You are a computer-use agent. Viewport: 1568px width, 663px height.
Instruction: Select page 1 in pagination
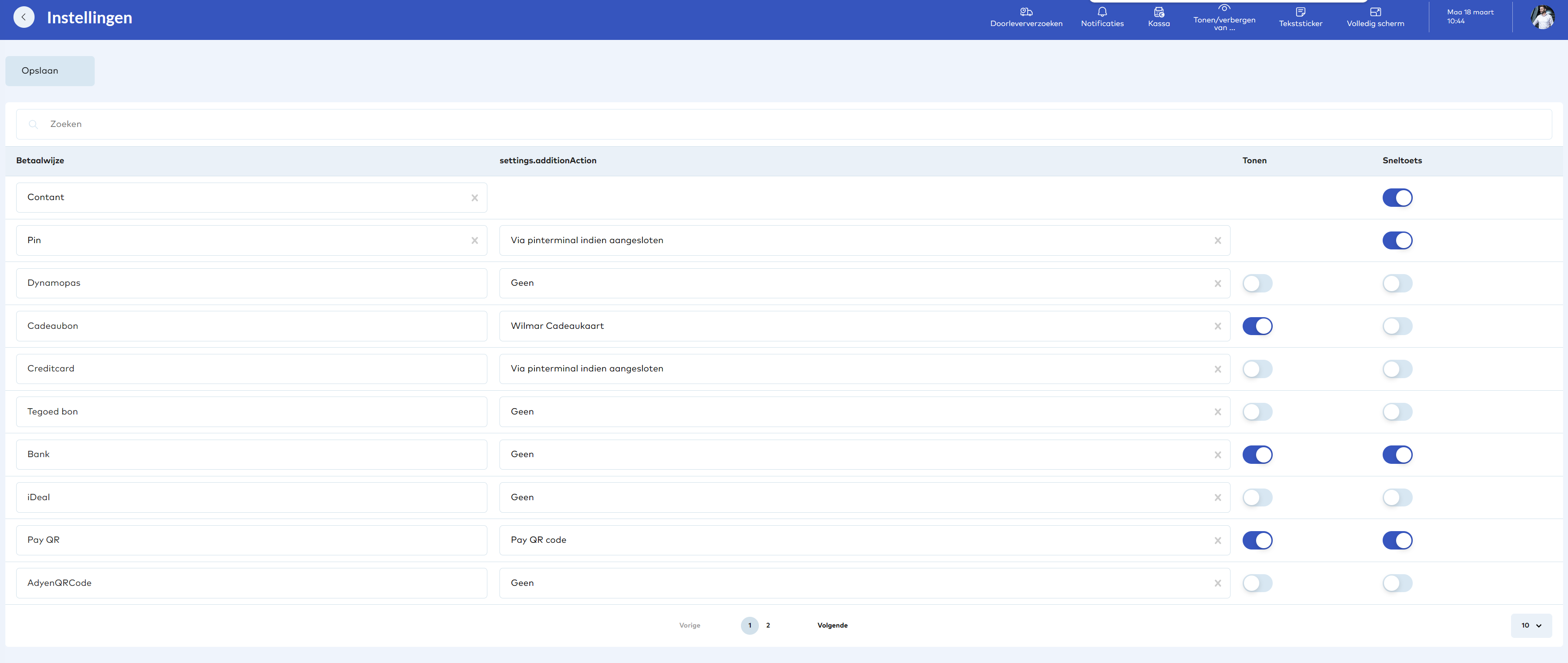(749, 625)
